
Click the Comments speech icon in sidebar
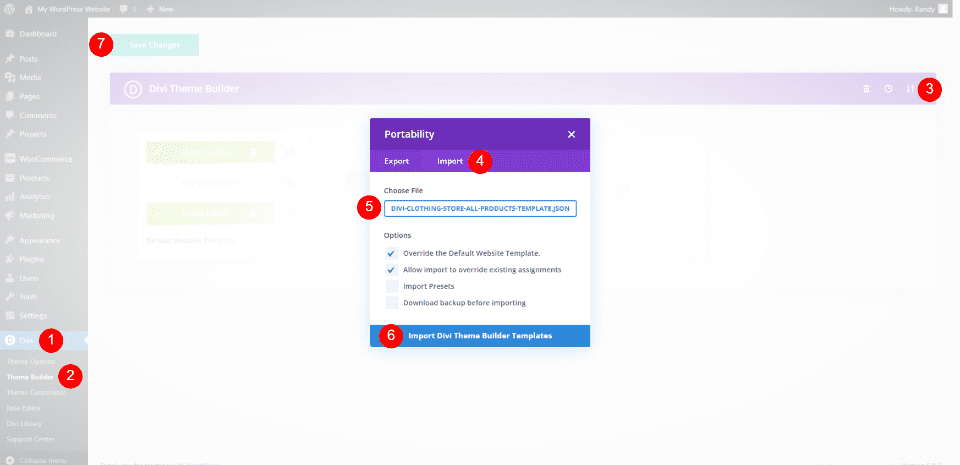point(10,115)
